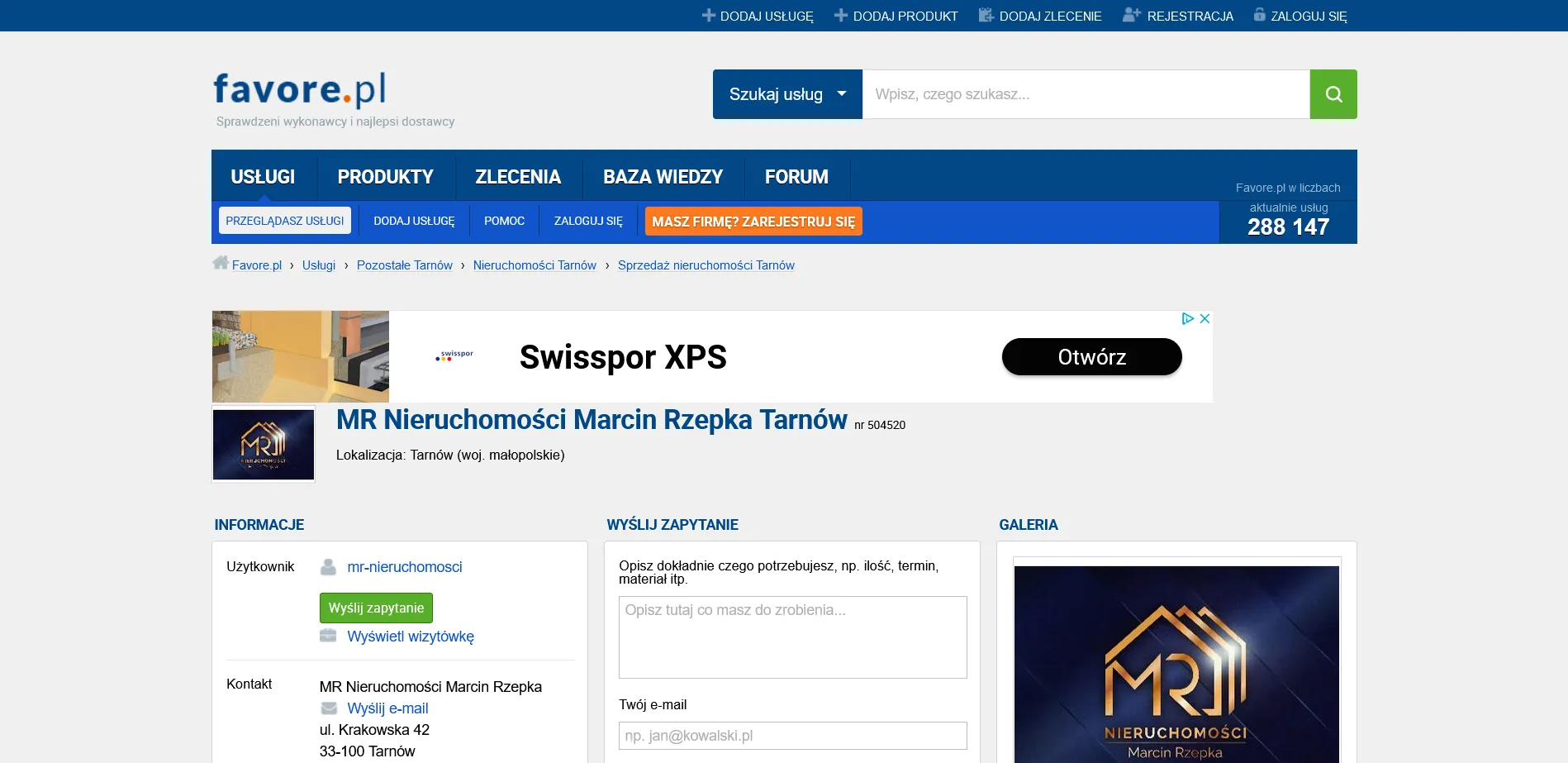Open the MR Nieruchomości company logo thumbnail
1568x763 pixels.
pyautogui.click(x=264, y=445)
